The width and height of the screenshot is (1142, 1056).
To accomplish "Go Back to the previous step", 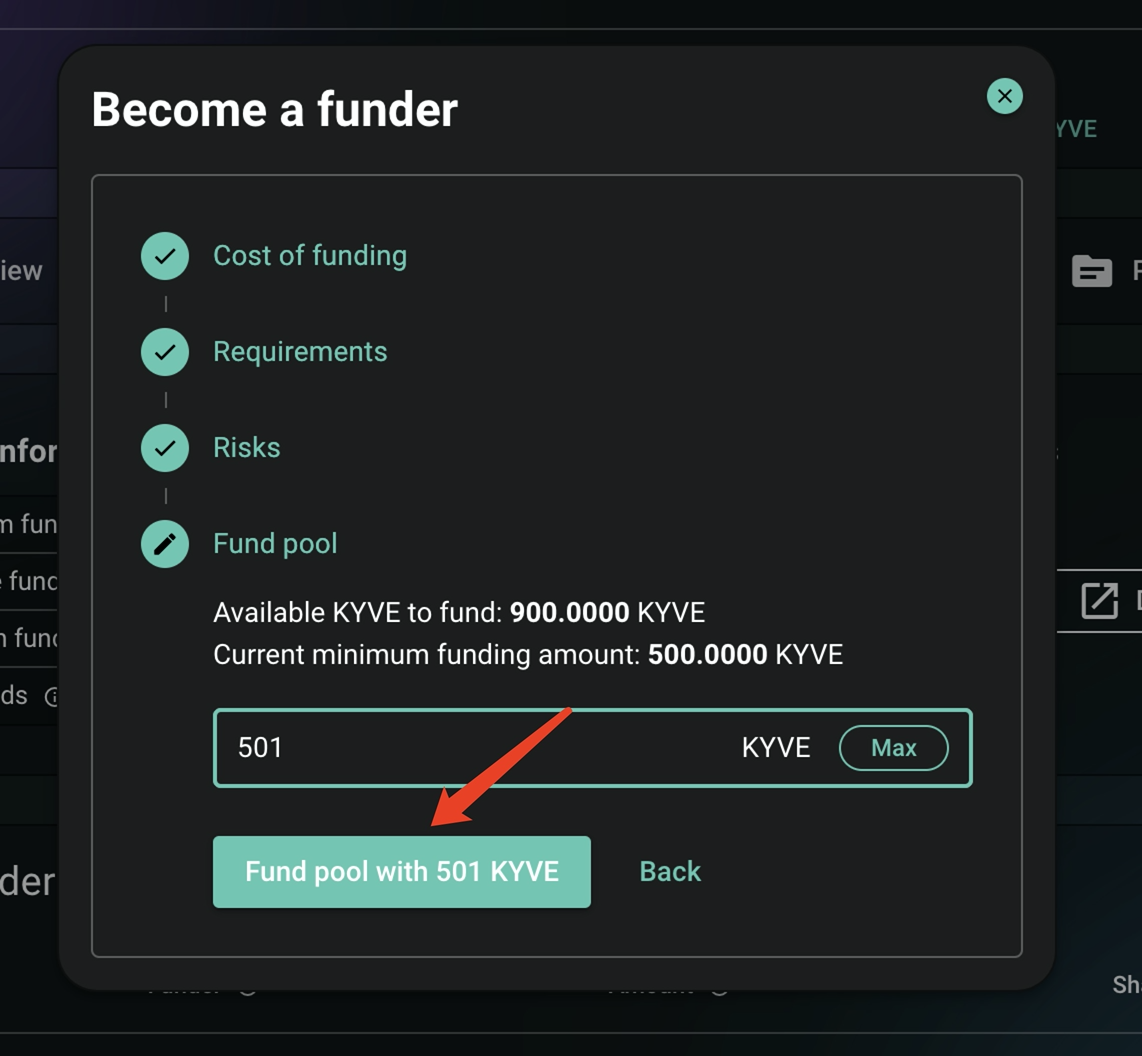I will (670, 872).
